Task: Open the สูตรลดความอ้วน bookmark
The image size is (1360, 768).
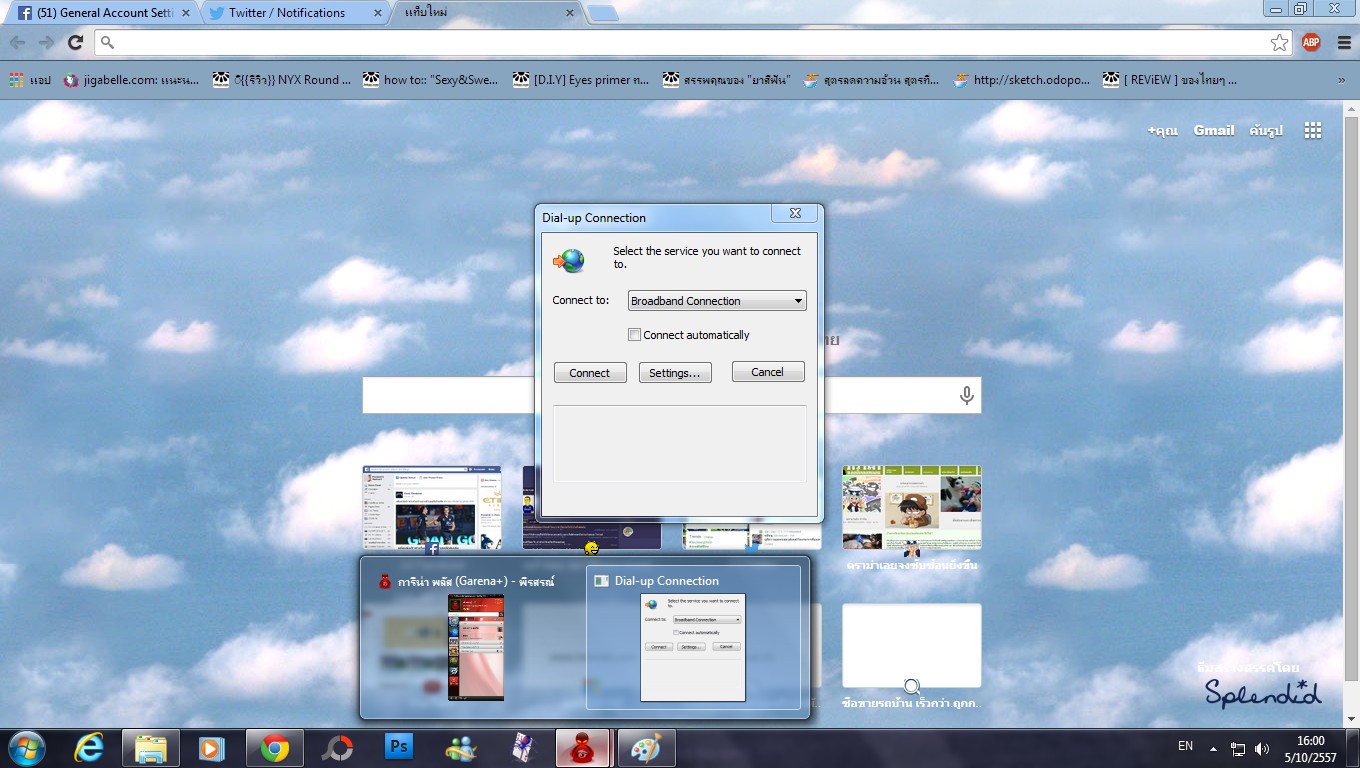Action: (x=870, y=80)
